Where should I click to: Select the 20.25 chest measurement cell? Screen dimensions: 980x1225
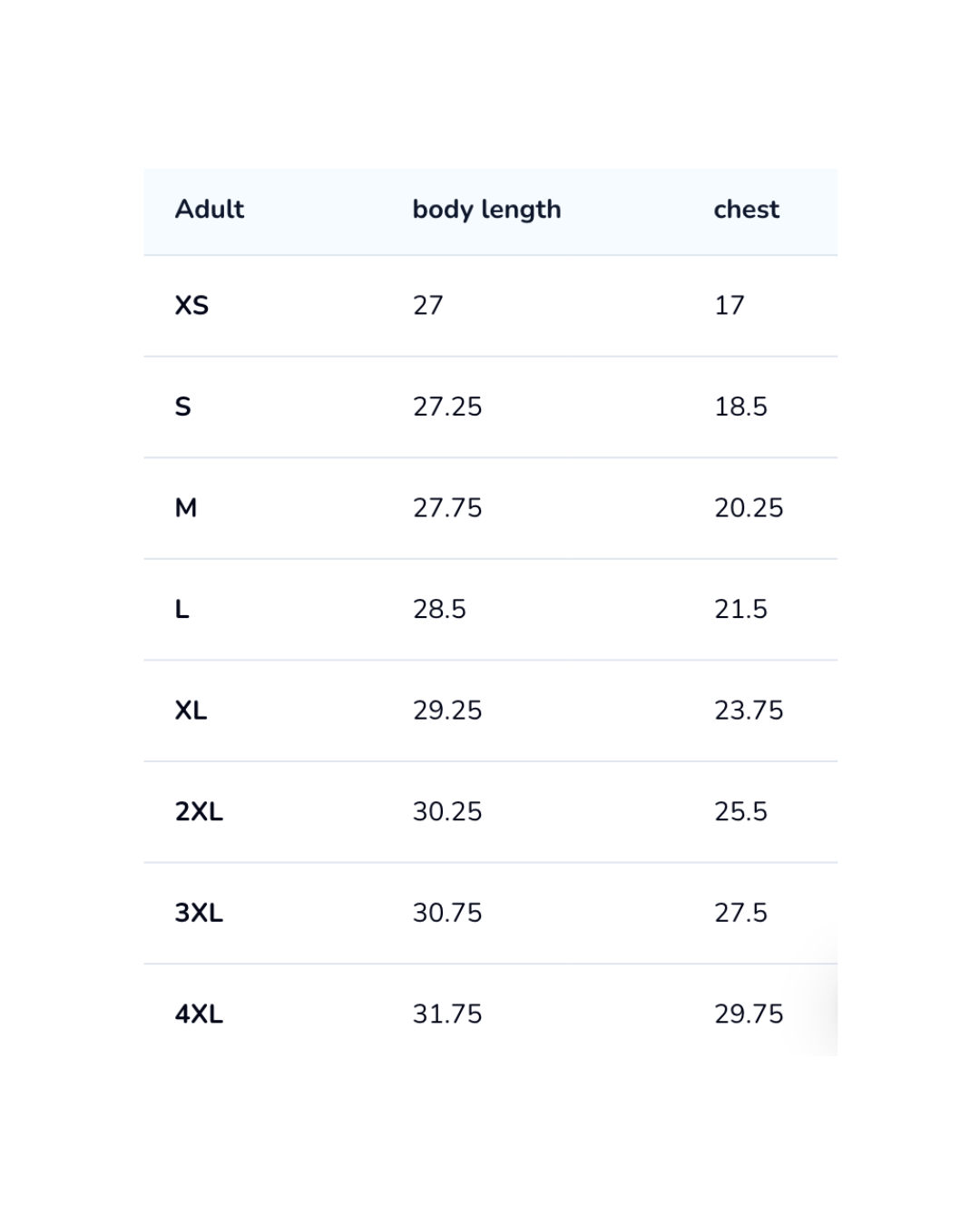click(x=749, y=508)
